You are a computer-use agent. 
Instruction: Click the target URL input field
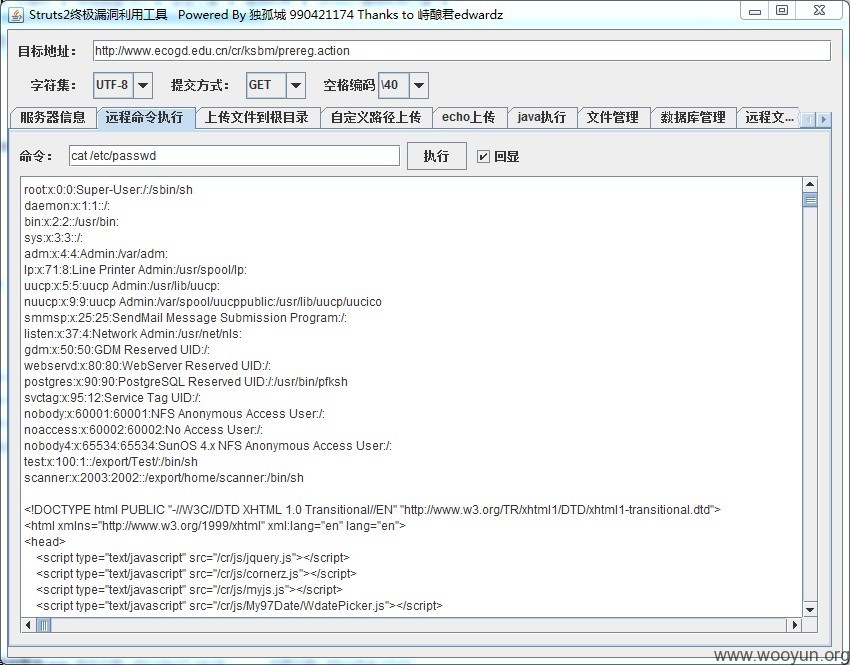462,51
